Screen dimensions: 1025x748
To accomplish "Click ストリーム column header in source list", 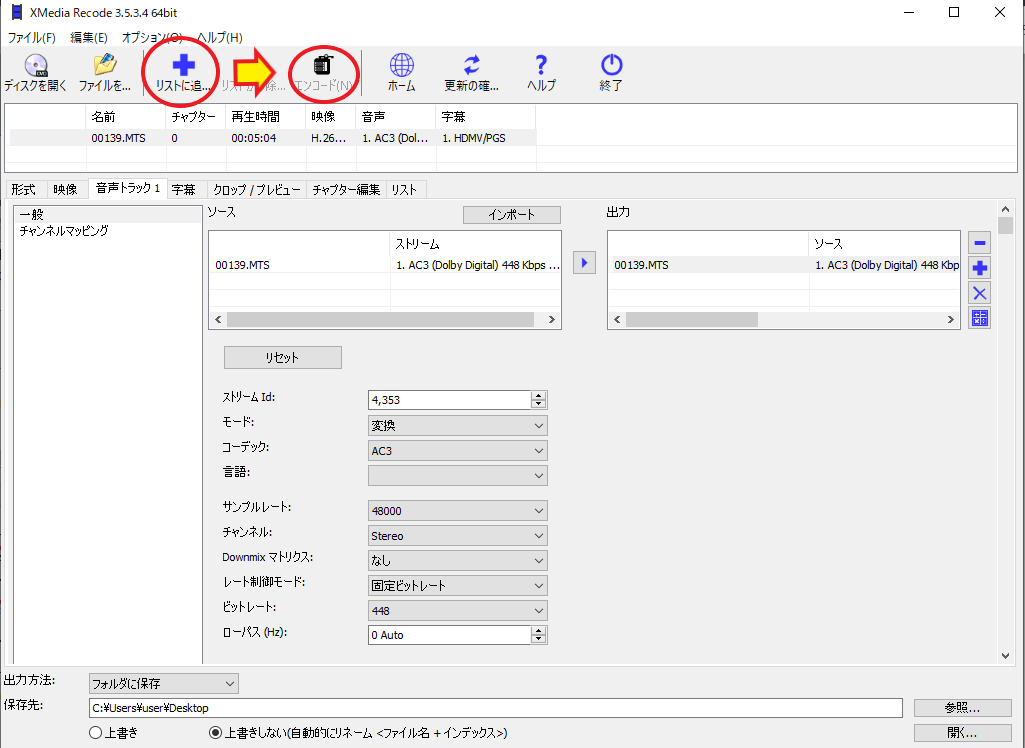I will [x=475, y=244].
